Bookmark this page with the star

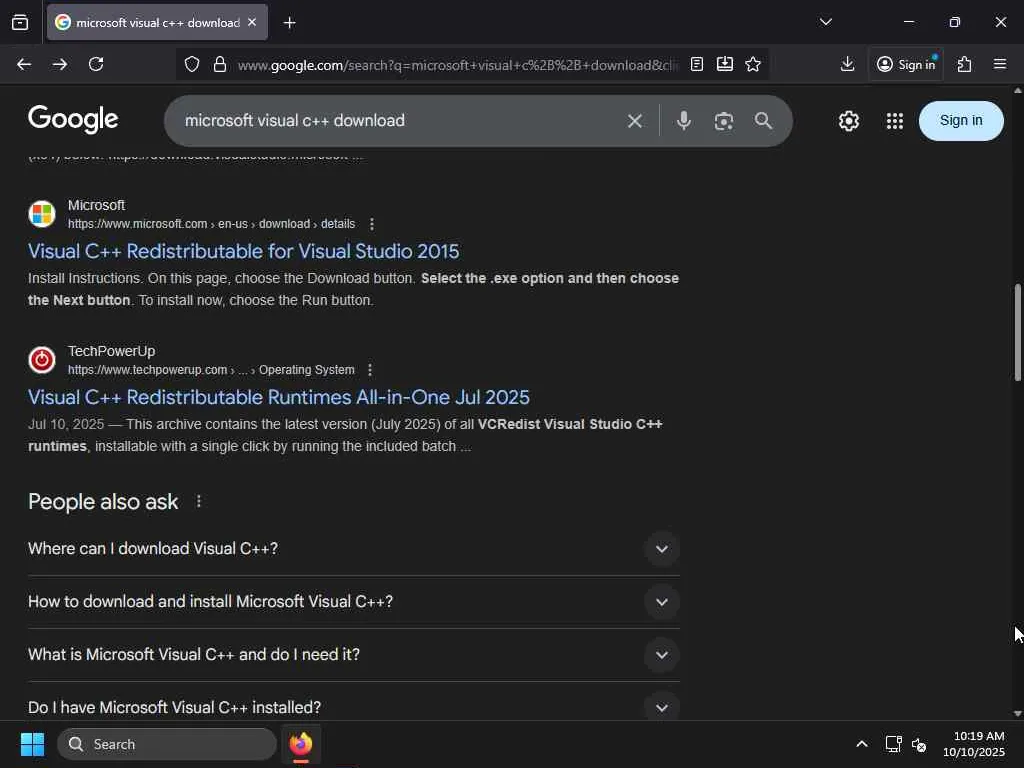(x=753, y=64)
